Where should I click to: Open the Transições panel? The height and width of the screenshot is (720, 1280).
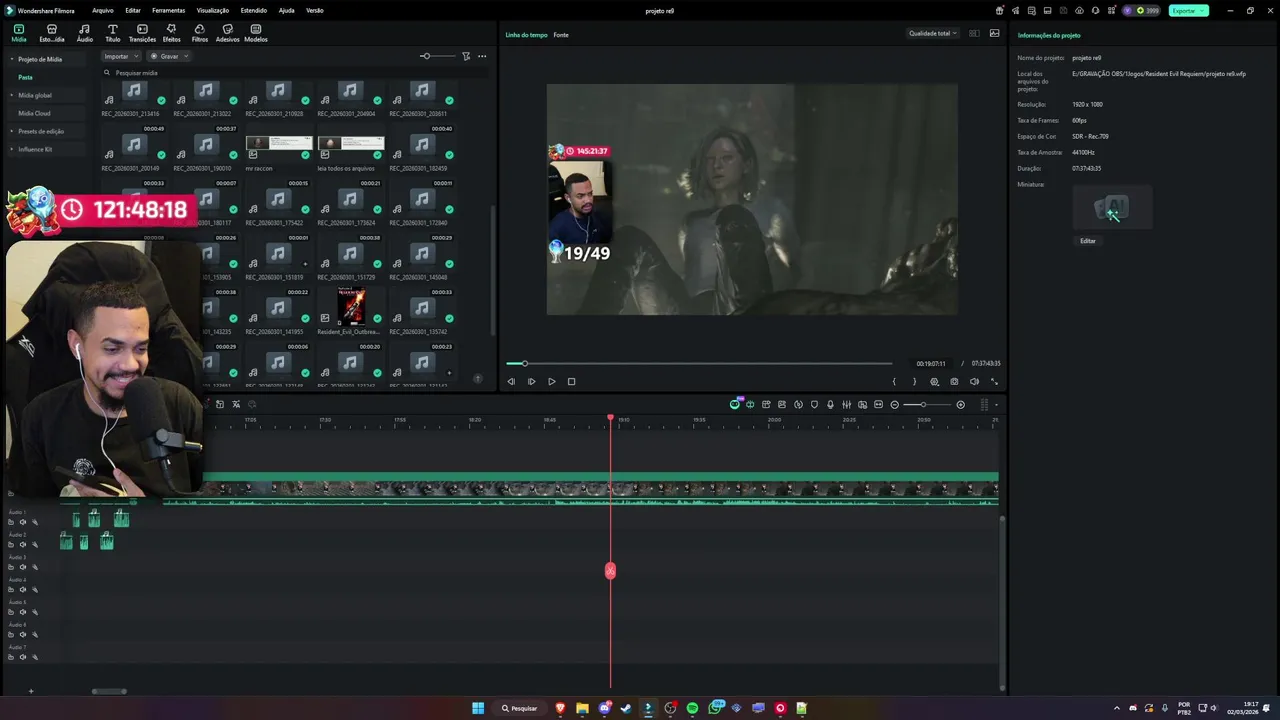(142, 33)
